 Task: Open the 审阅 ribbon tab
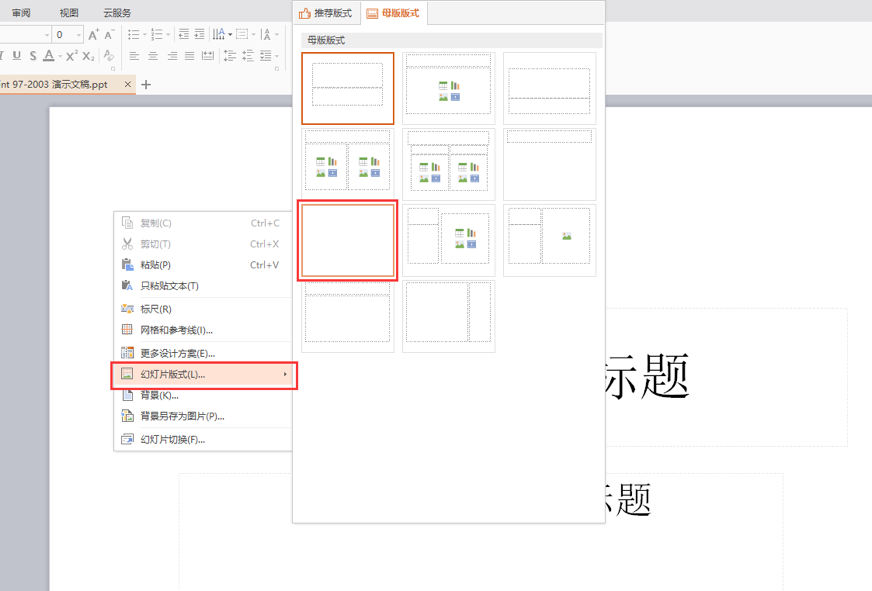[x=21, y=12]
